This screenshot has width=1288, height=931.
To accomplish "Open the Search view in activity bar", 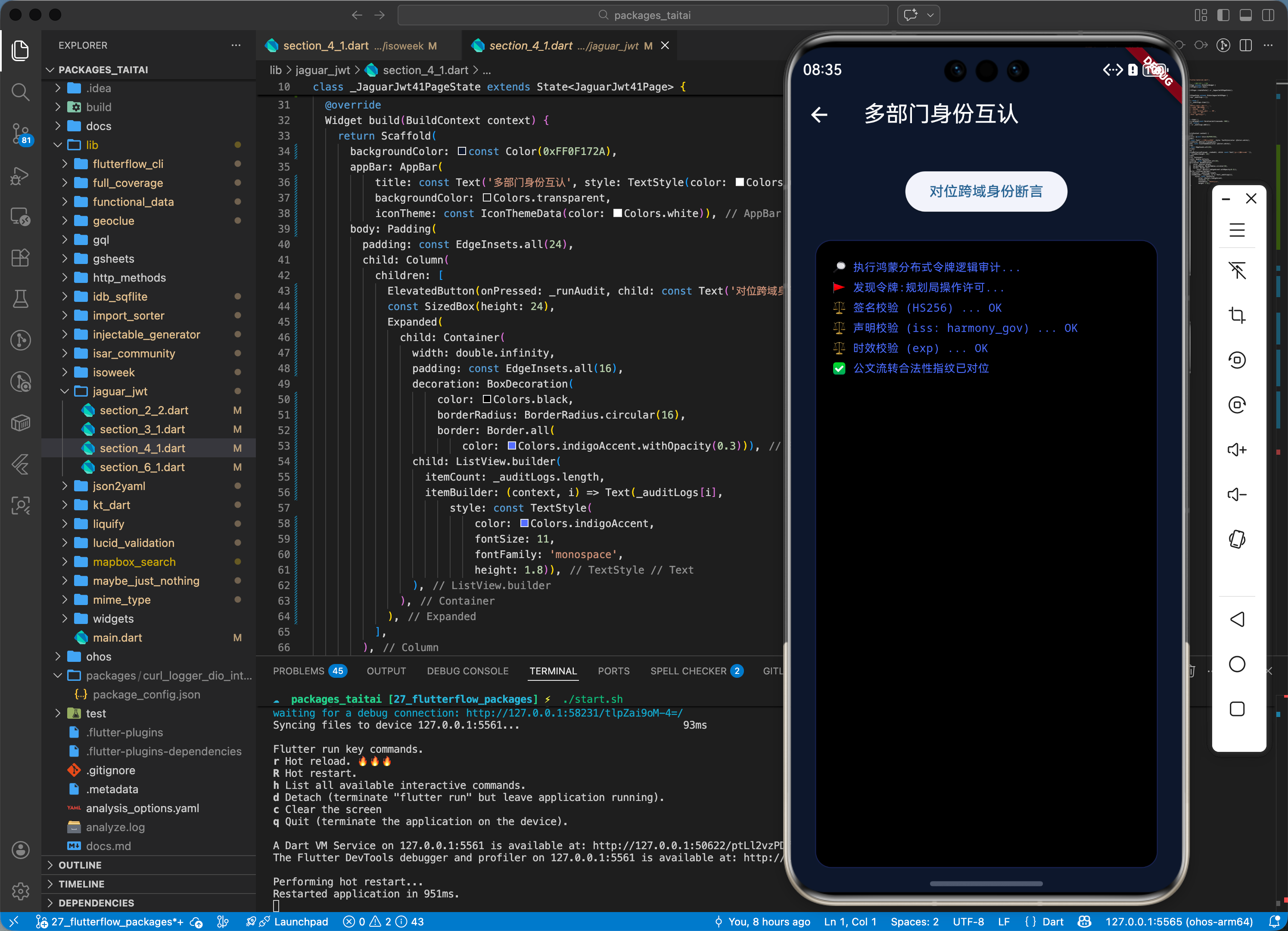I will 20,92.
